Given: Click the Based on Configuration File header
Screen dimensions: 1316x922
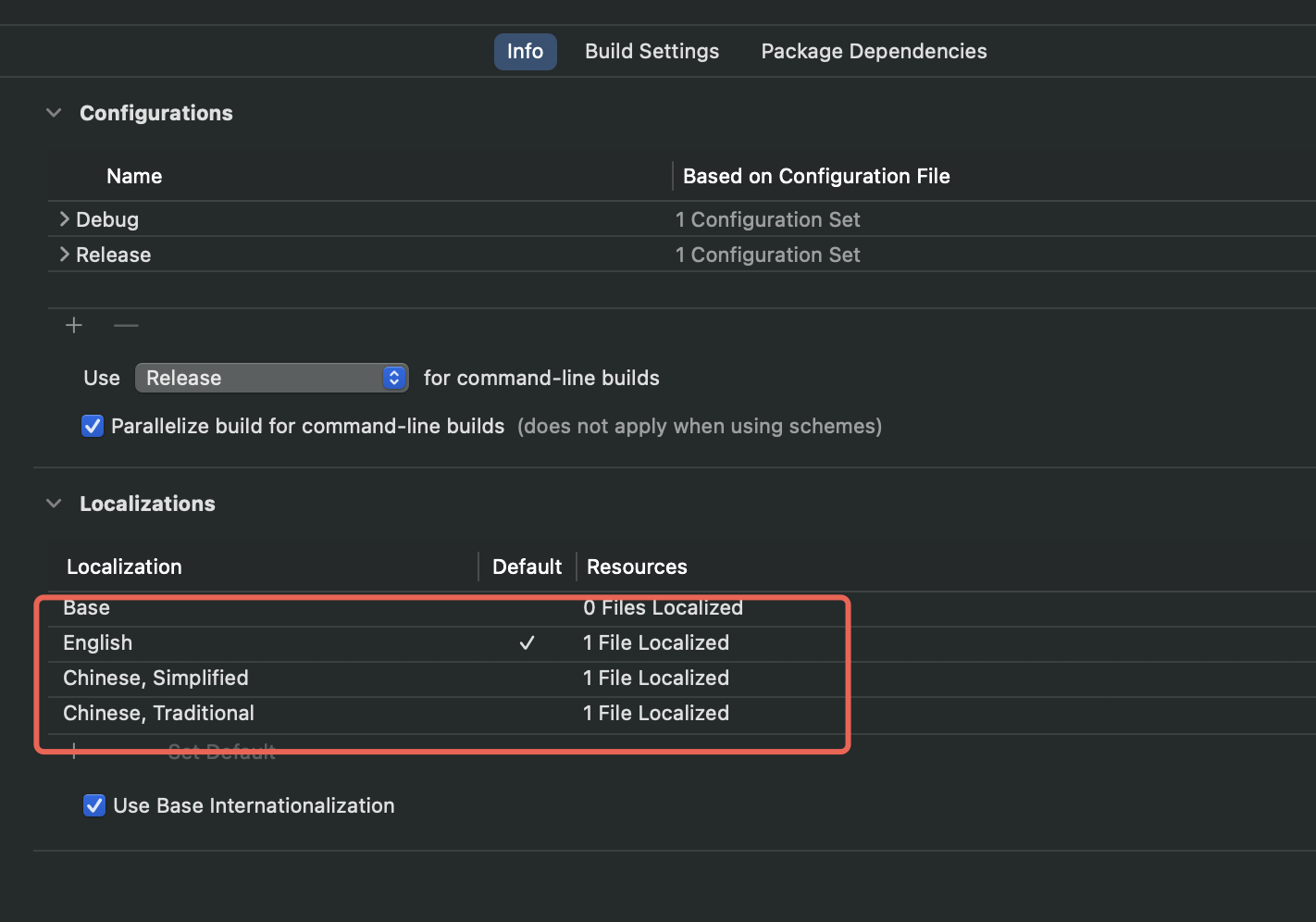Looking at the screenshot, I should (816, 177).
